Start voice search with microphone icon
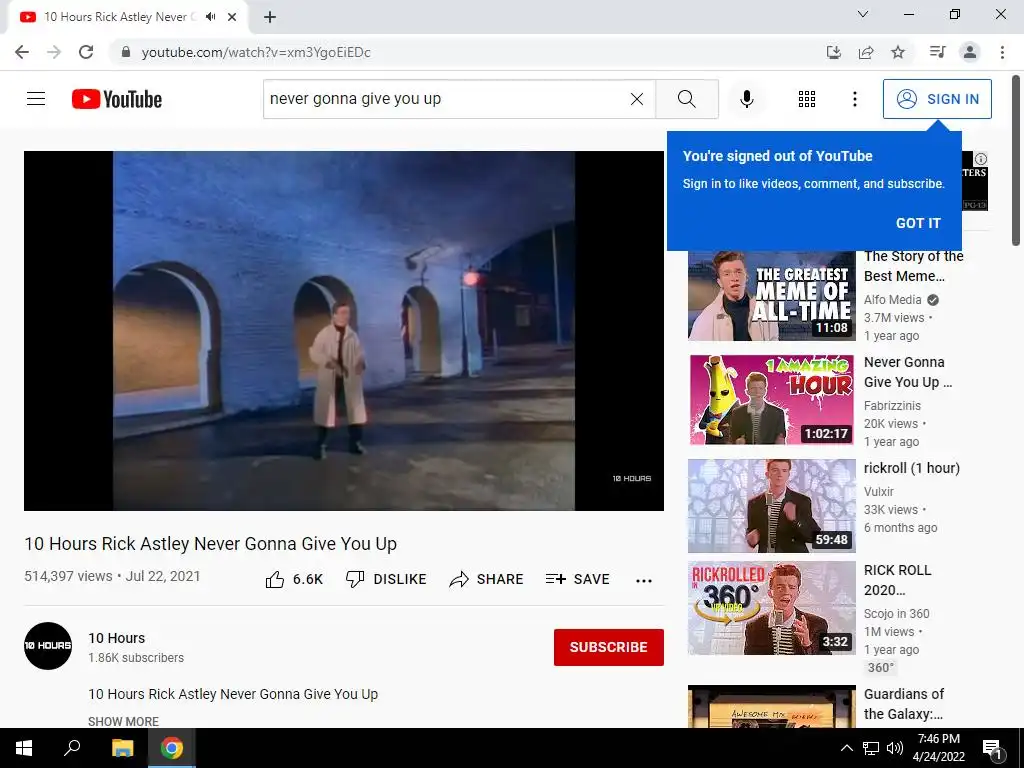 tap(746, 99)
